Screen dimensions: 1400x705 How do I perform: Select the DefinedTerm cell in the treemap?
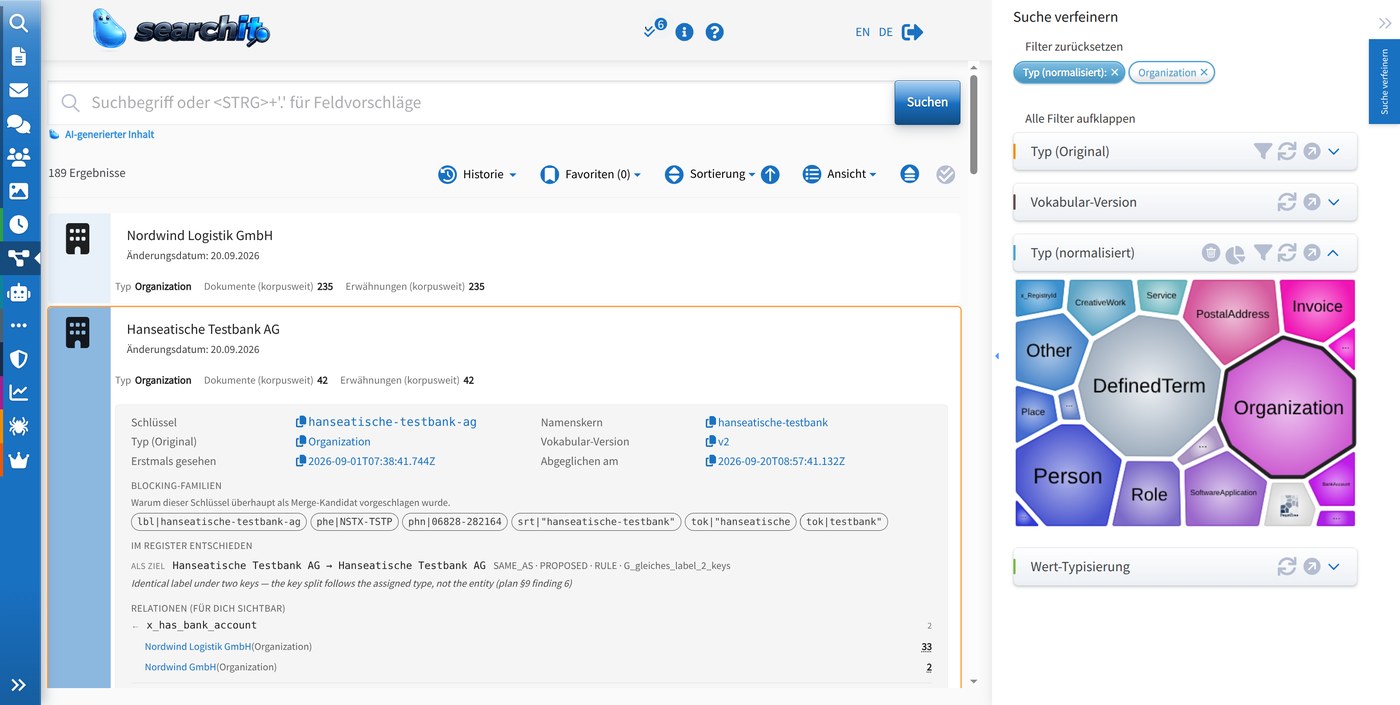(1149, 385)
